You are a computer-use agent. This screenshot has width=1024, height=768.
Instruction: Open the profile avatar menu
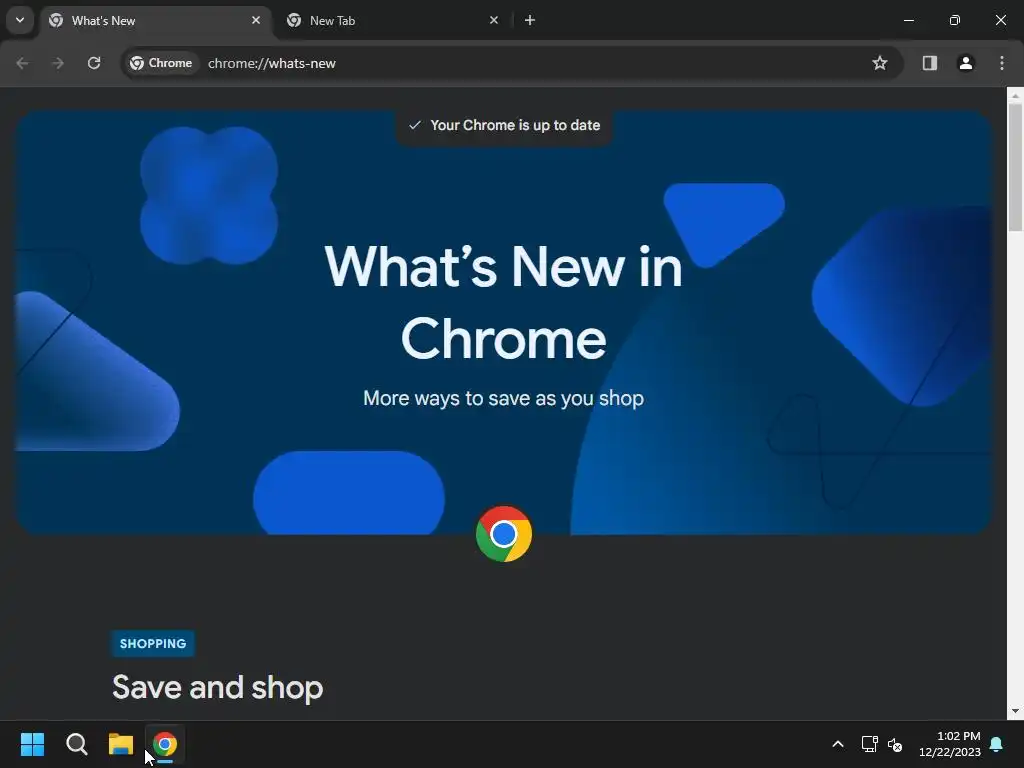coord(965,63)
